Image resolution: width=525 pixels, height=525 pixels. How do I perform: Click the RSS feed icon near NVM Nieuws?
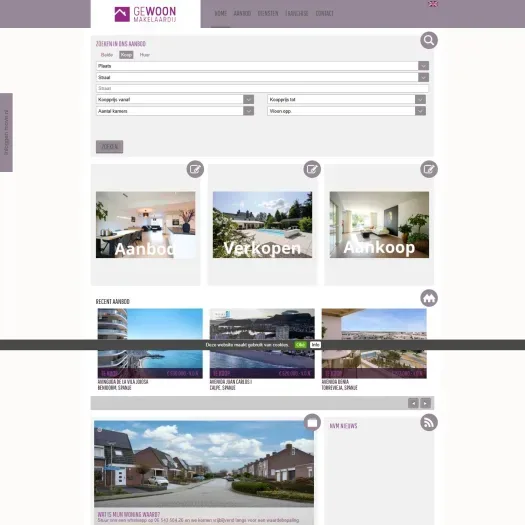429,423
